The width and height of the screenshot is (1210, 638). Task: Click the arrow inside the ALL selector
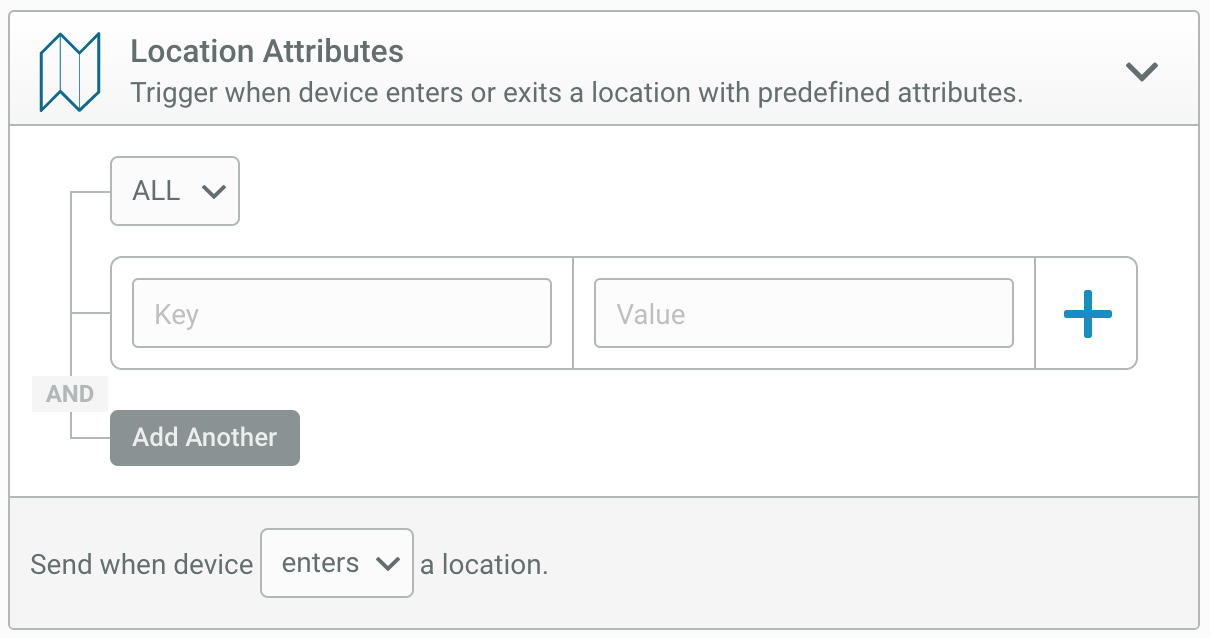point(214,192)
